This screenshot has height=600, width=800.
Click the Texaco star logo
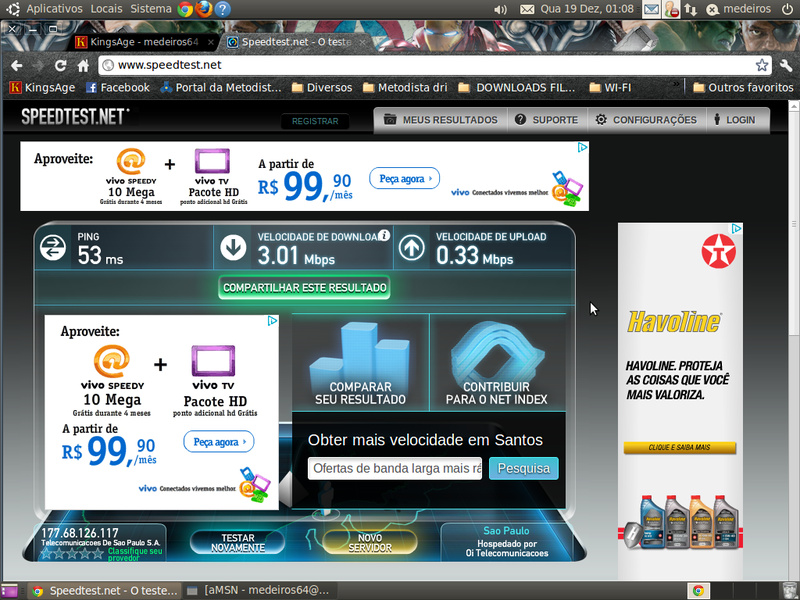tap(718, 251)
